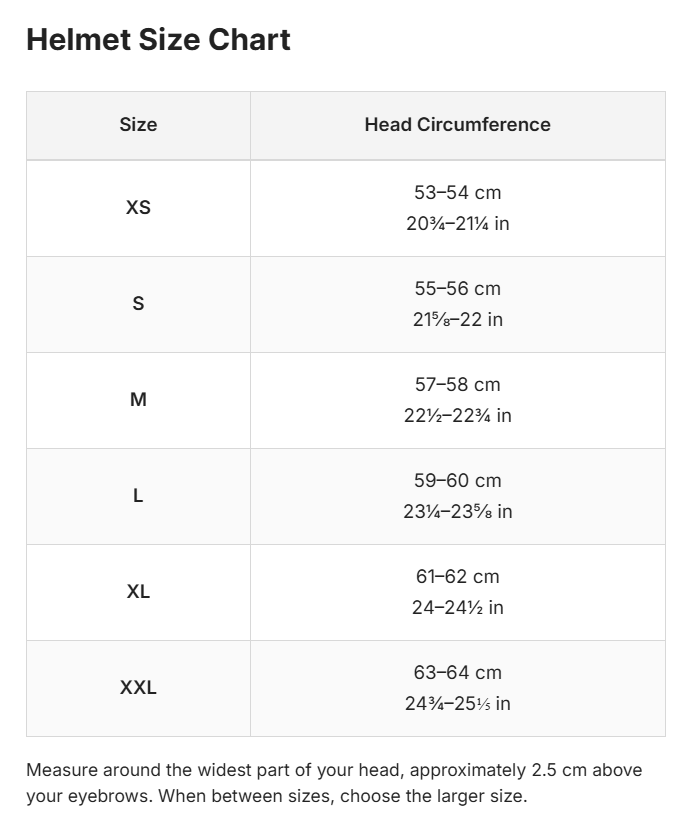Click the 59–60 cm measurement
Image resolution: width=691 pixels, height=827 pixels.
458,480
